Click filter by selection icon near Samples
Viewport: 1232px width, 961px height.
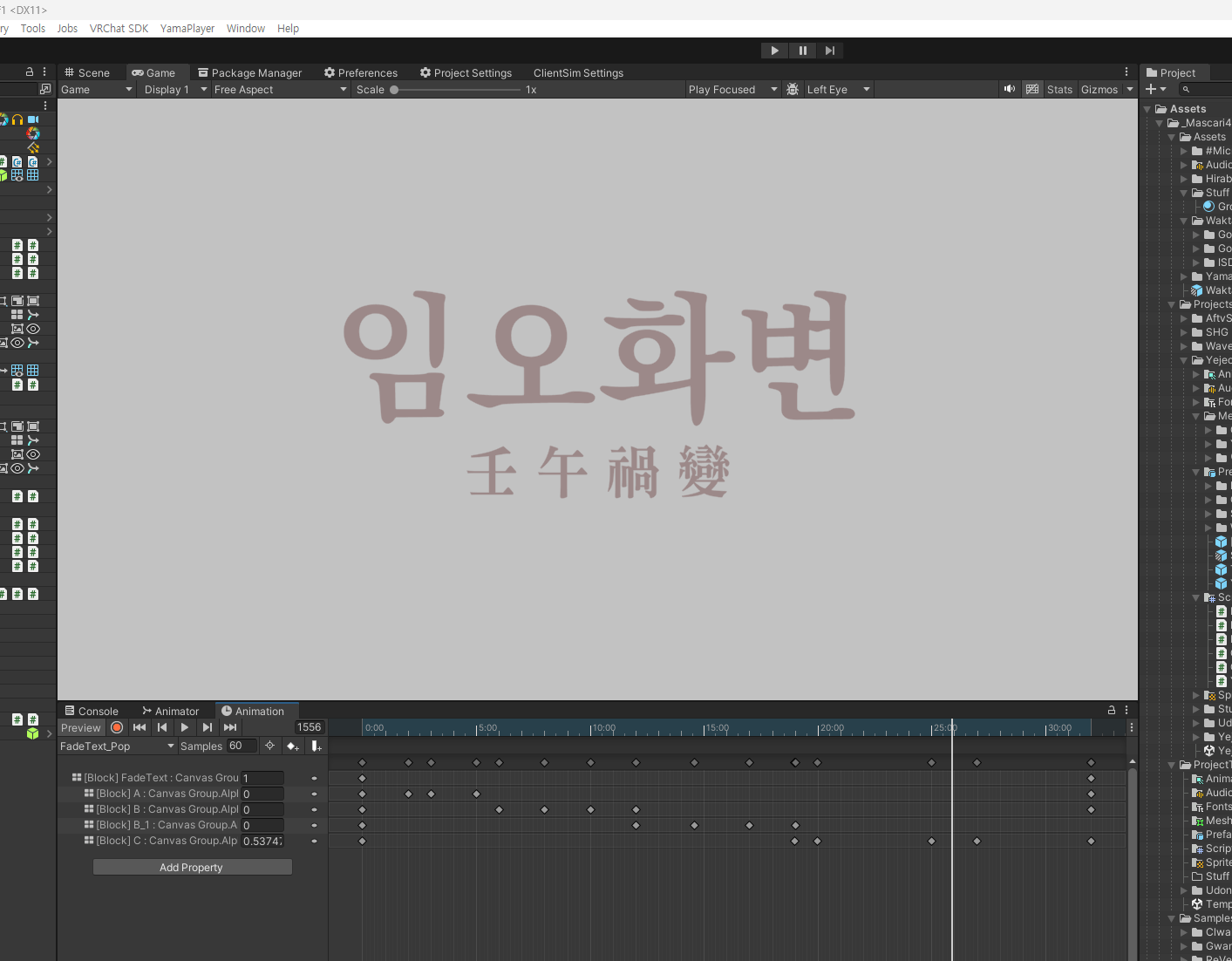pyautogui.click(x=269, y=746)
